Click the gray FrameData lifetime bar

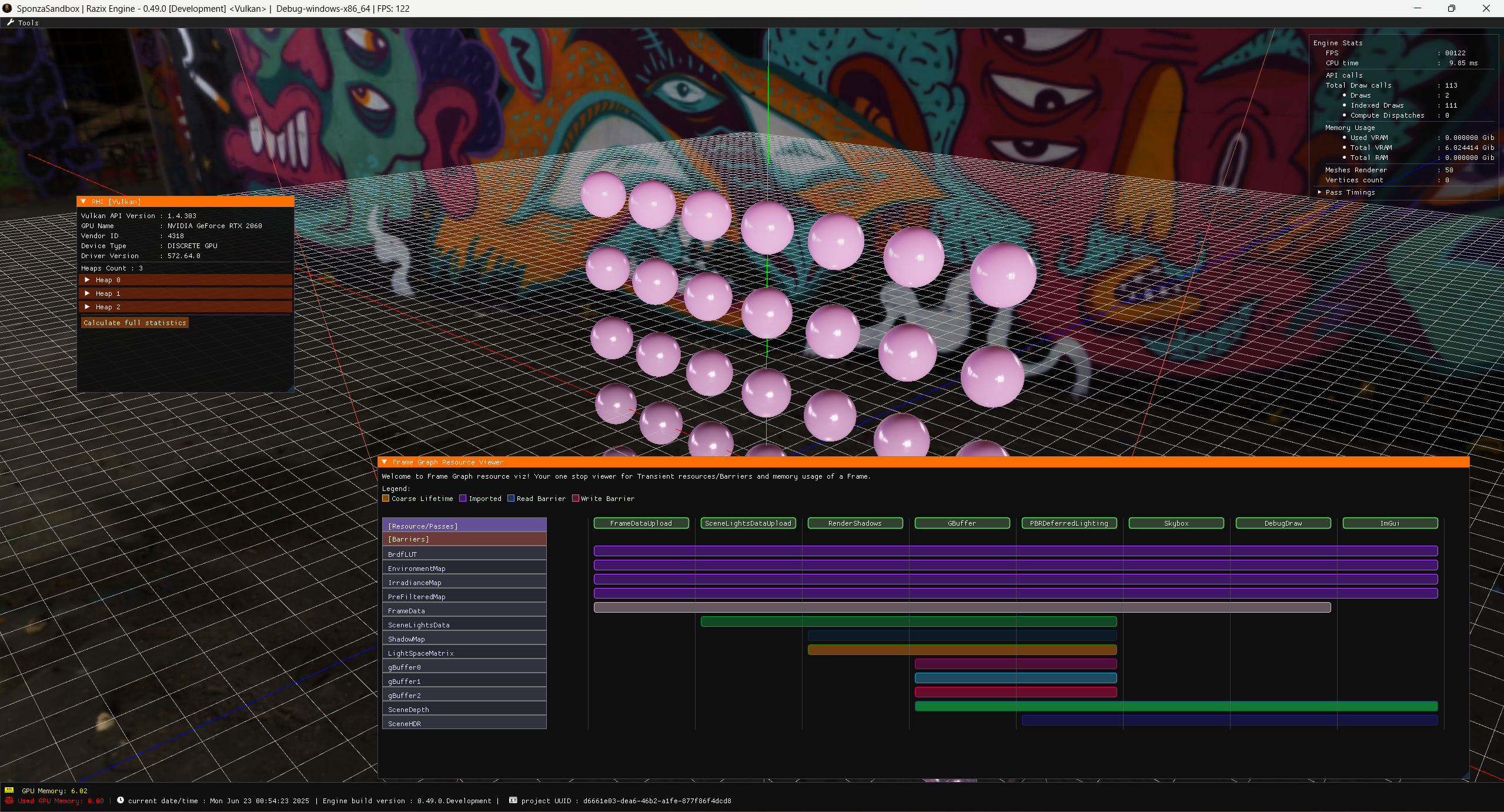pyautogui.click(x=962, y=607)
